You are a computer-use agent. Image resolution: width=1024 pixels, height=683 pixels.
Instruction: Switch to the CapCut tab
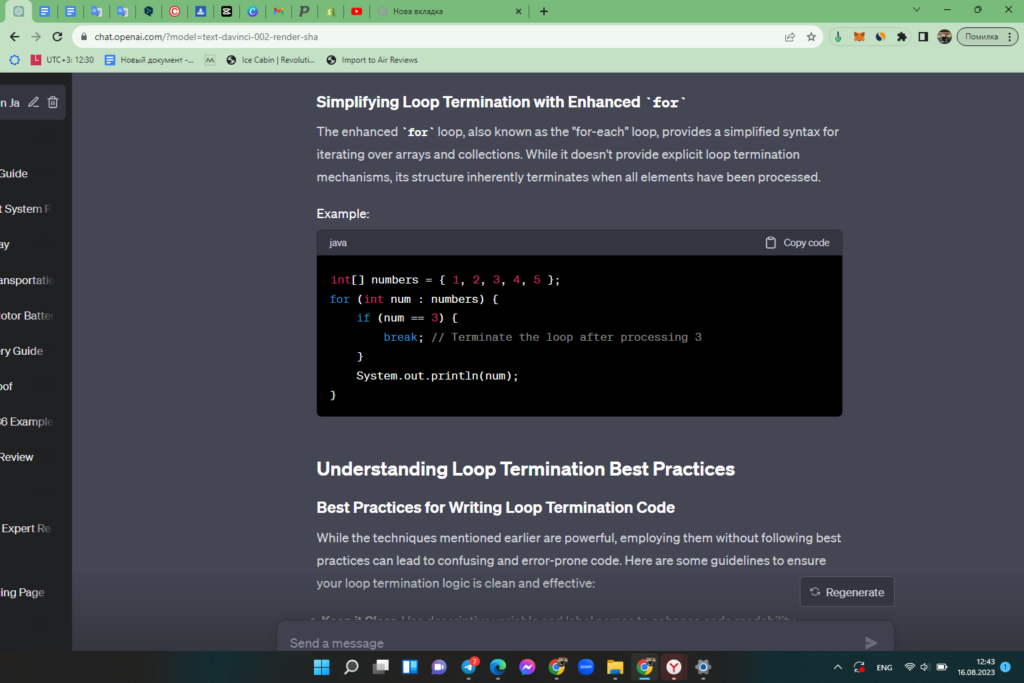point(226,11)
